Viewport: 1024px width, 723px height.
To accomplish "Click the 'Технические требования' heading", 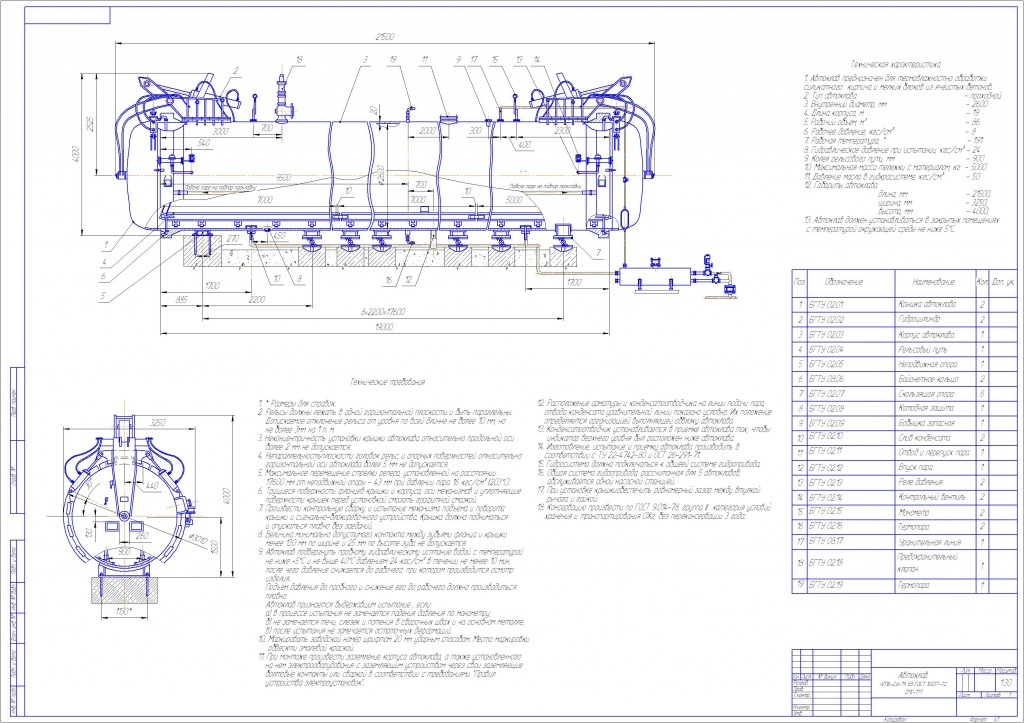I will pyautogui.click(x=387, y=381).
